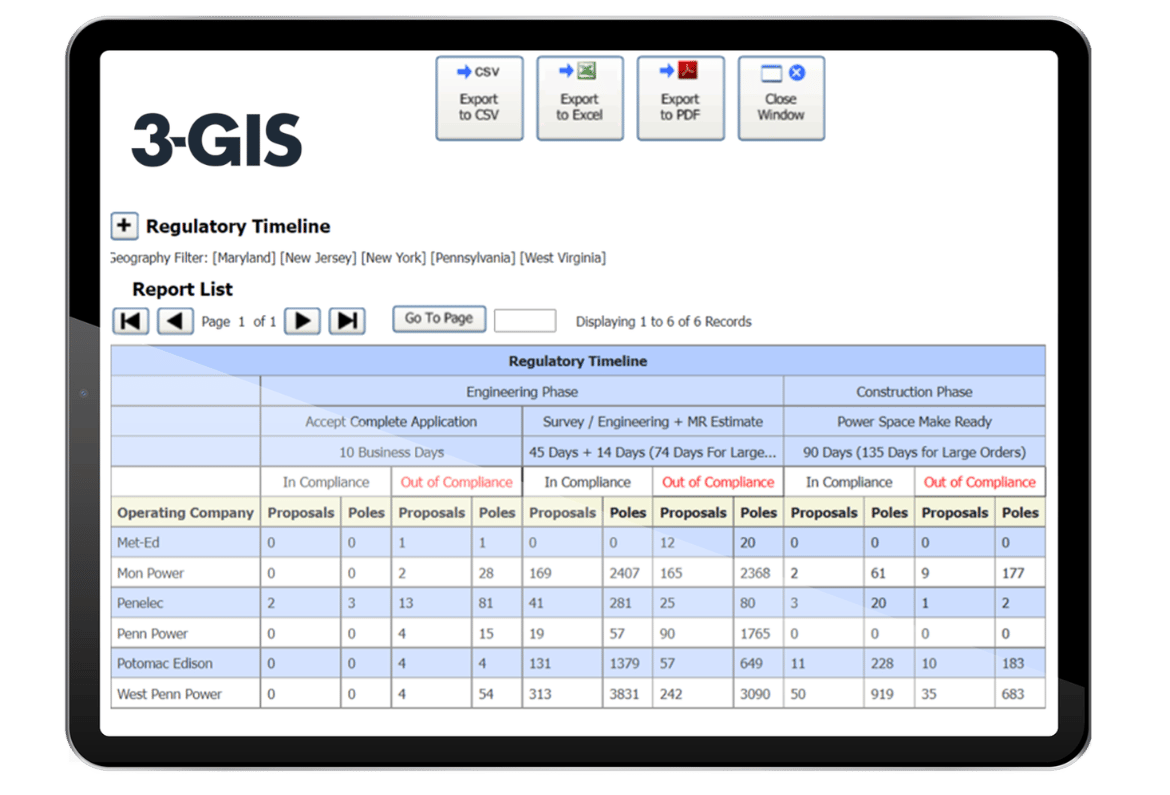
Task: Click Penn Power's 1765 poles value
Action: (x=754, y=634)
